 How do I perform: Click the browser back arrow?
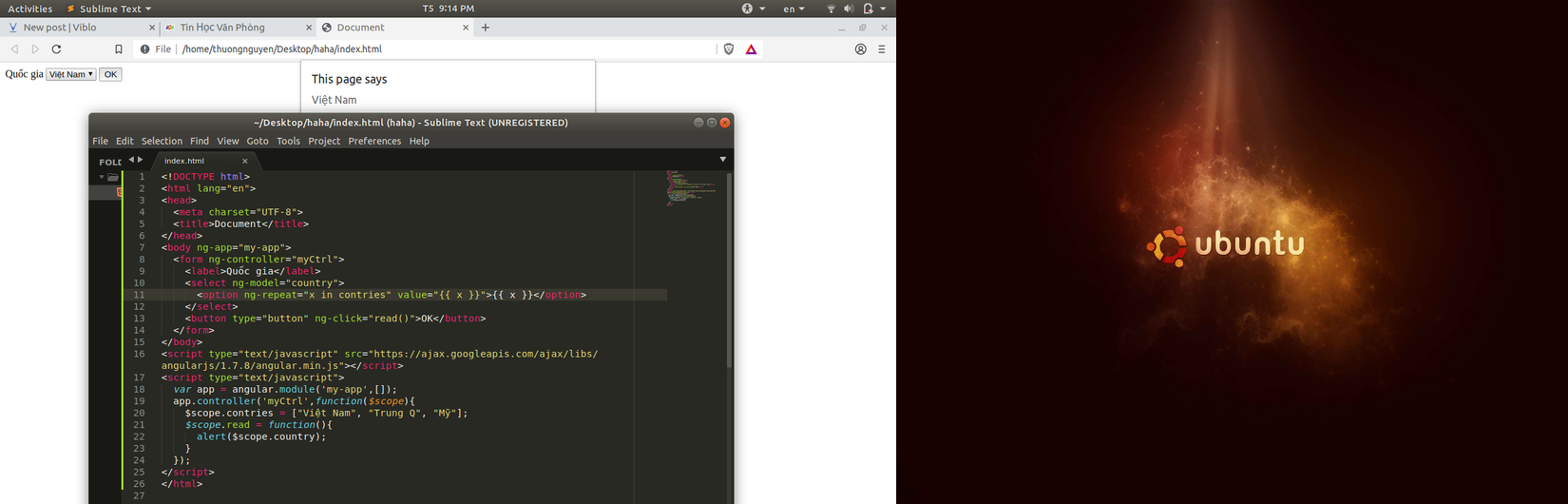click(x=14, y=49)
